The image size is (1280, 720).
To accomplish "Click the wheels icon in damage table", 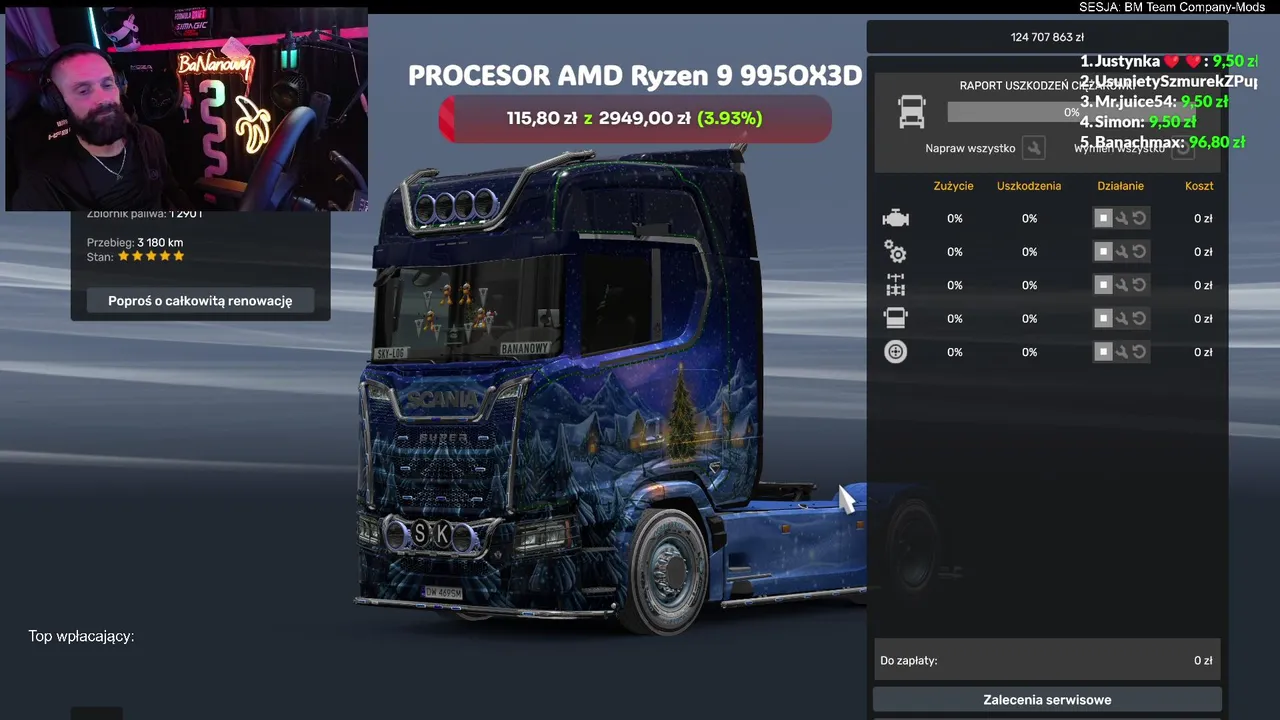I will [x=895, y=352].
